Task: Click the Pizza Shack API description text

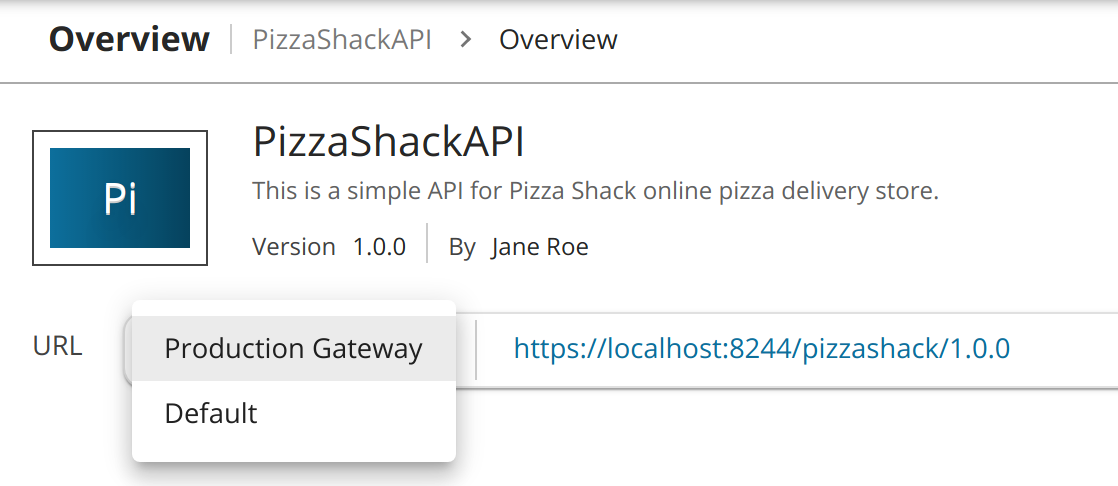Action: pyautogui.click(x=595, y=191)
